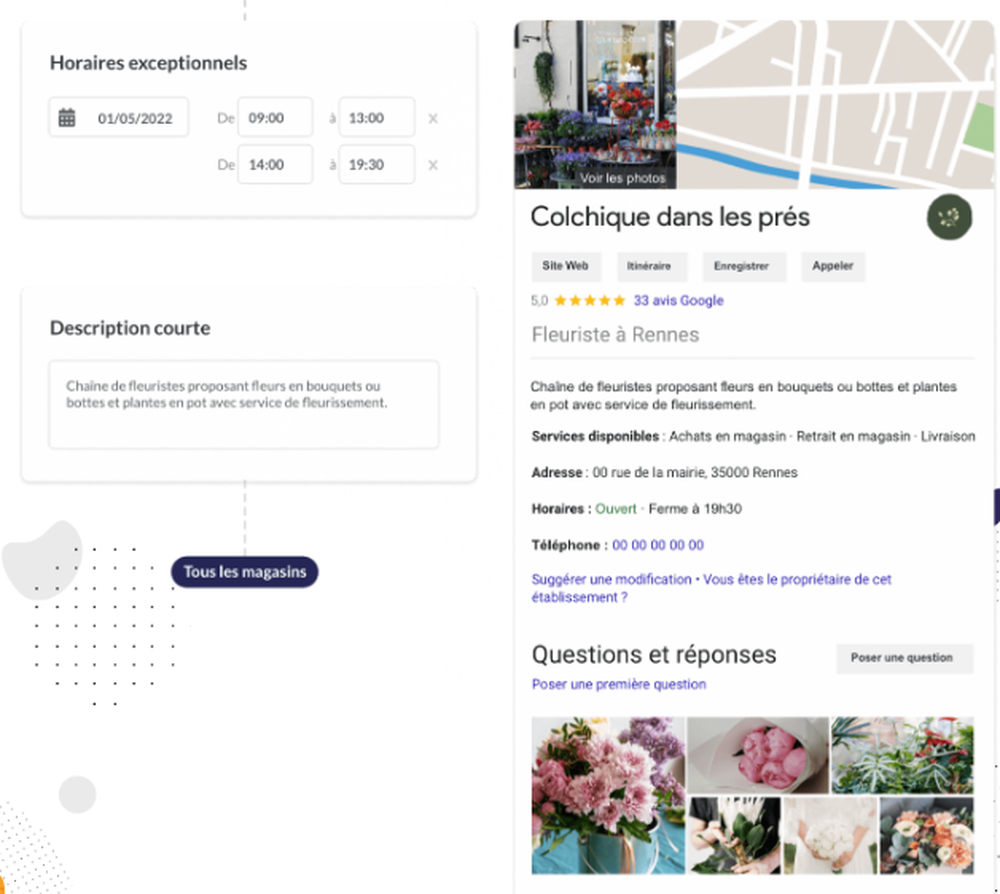This screenshot has height=894, width=1000.
Task: Click the map preview of Rennes
Action: 835,105
